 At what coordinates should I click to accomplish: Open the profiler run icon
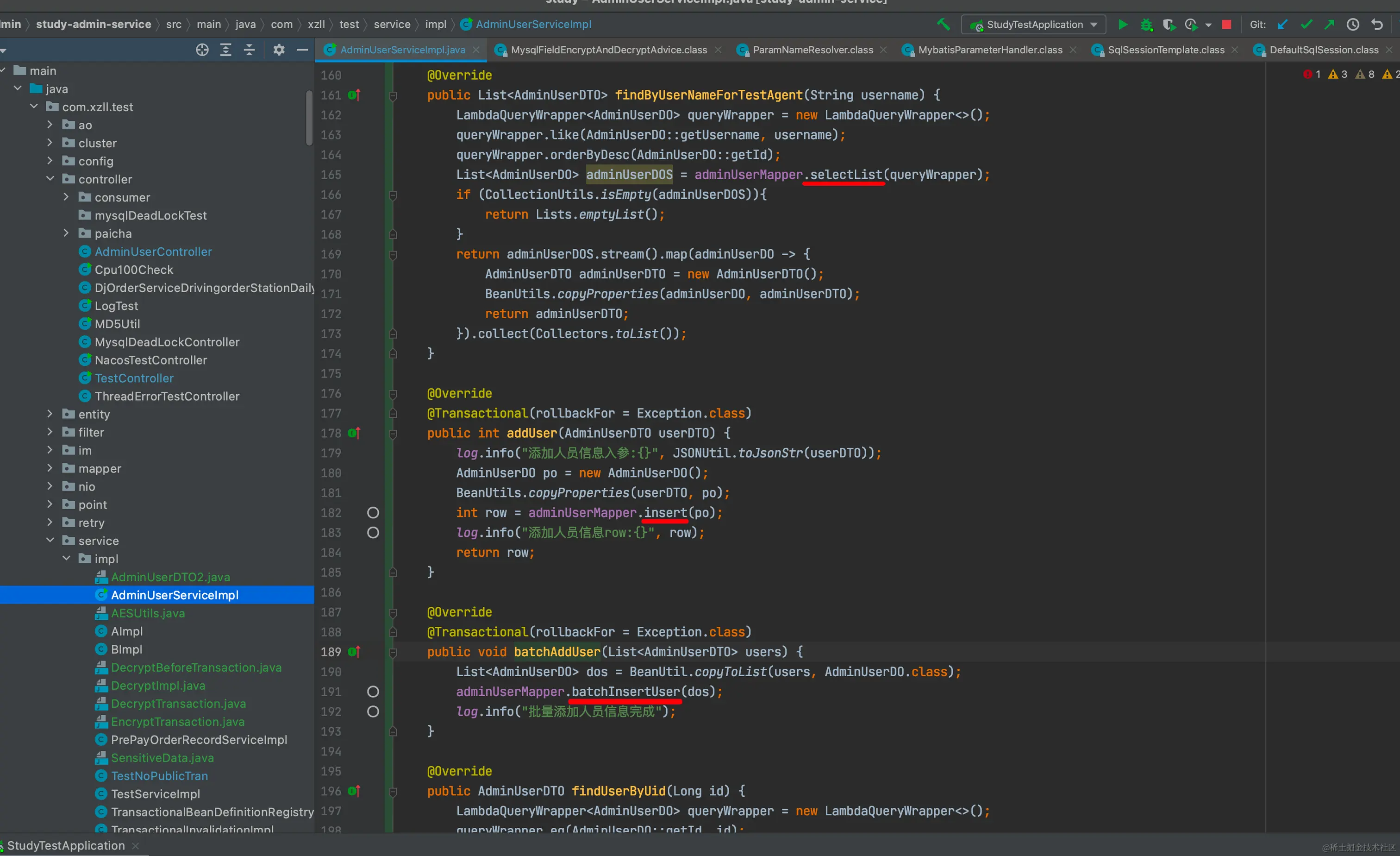click(x=1191, y=25)
